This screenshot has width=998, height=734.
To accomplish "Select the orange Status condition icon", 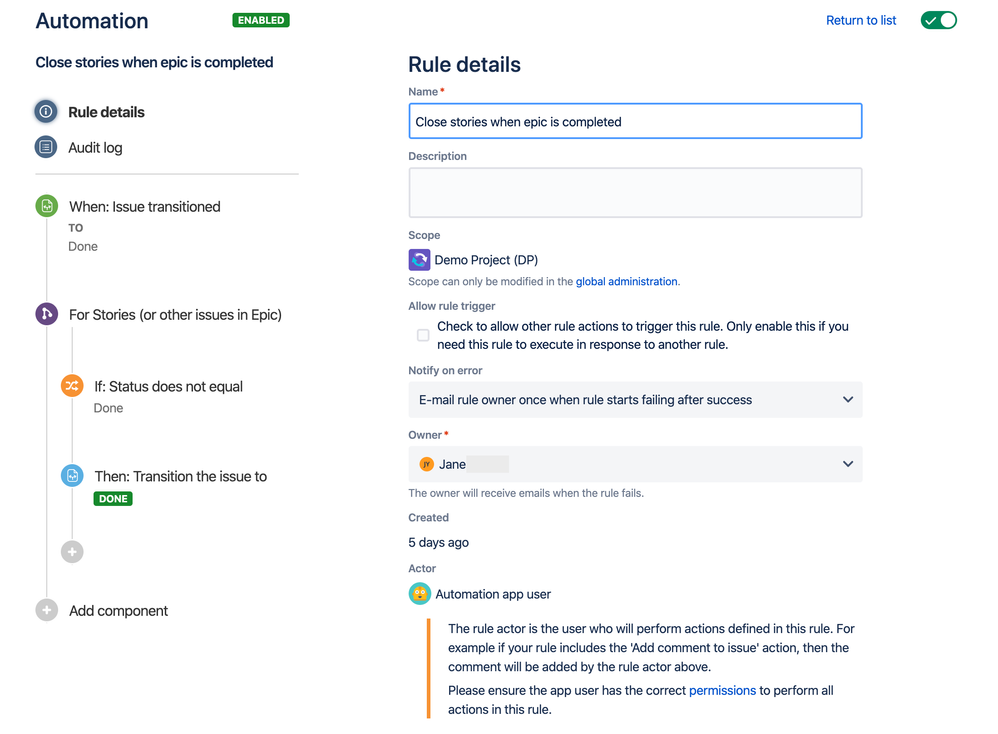I will point(72,386).
